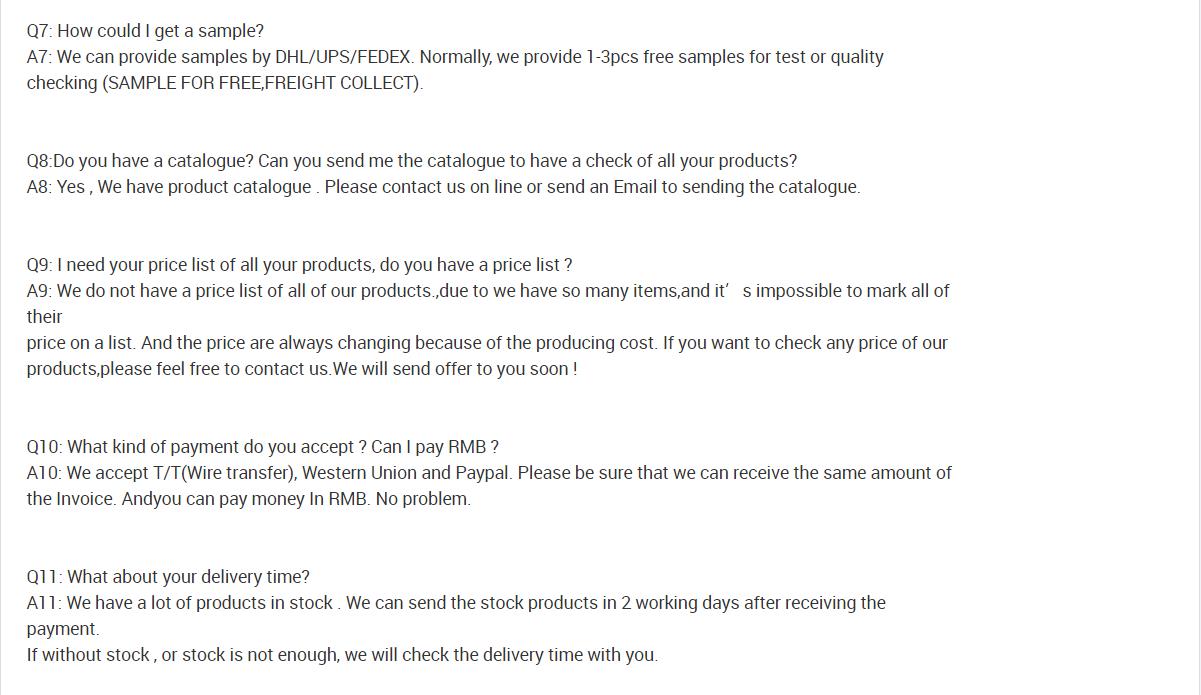Click the sentence "We will send offer to you soon"
This screenshot has width=1201, height=695.
click(x=454, y=369)
